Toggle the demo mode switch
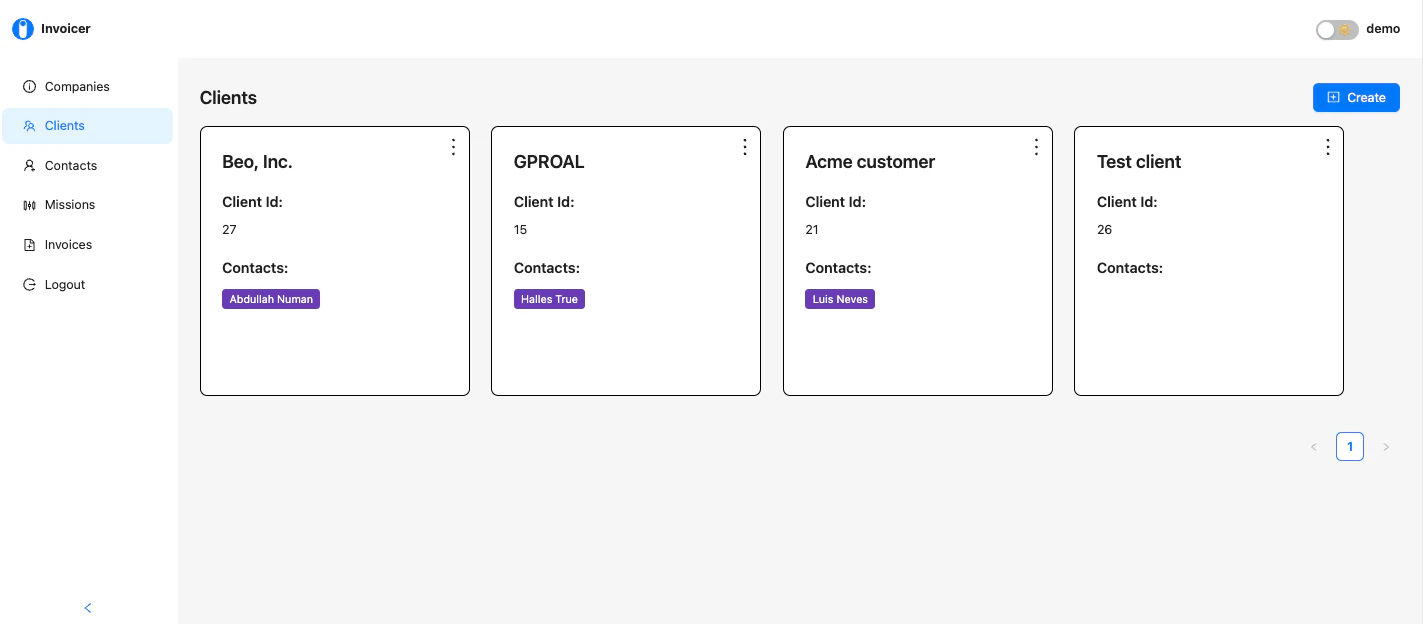Image resolution: width=1423 pixels, height=624 pixels. (x=1337, y=29)
